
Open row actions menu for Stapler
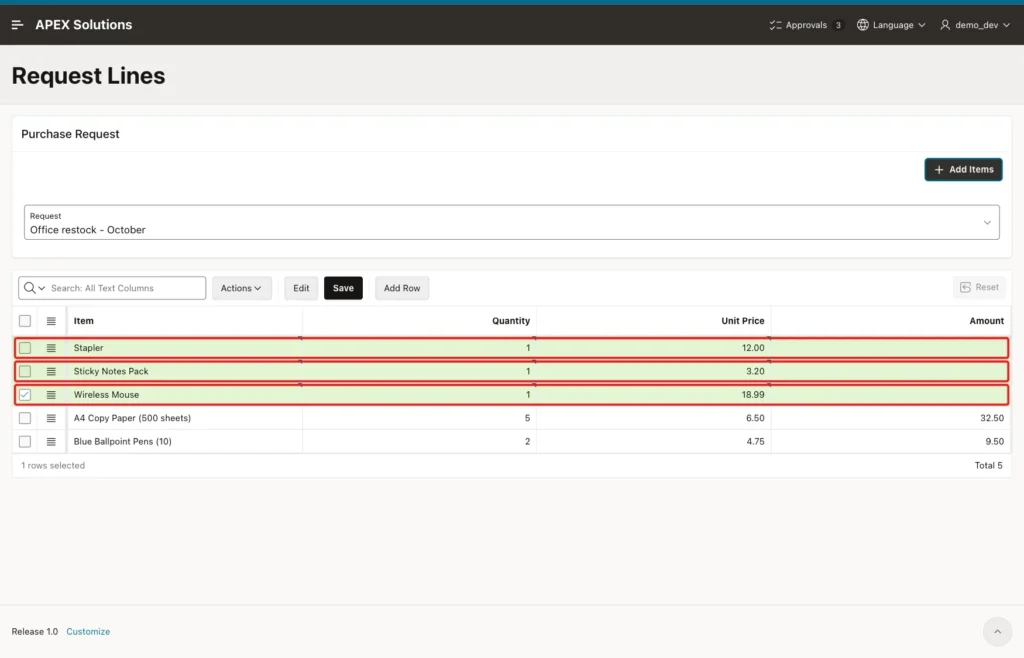click(x=51, y=348)
